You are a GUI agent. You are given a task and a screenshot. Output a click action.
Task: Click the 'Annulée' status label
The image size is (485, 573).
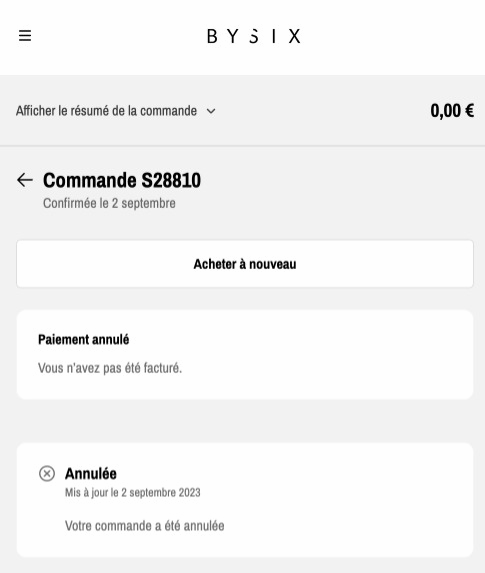tap(91, 474)
